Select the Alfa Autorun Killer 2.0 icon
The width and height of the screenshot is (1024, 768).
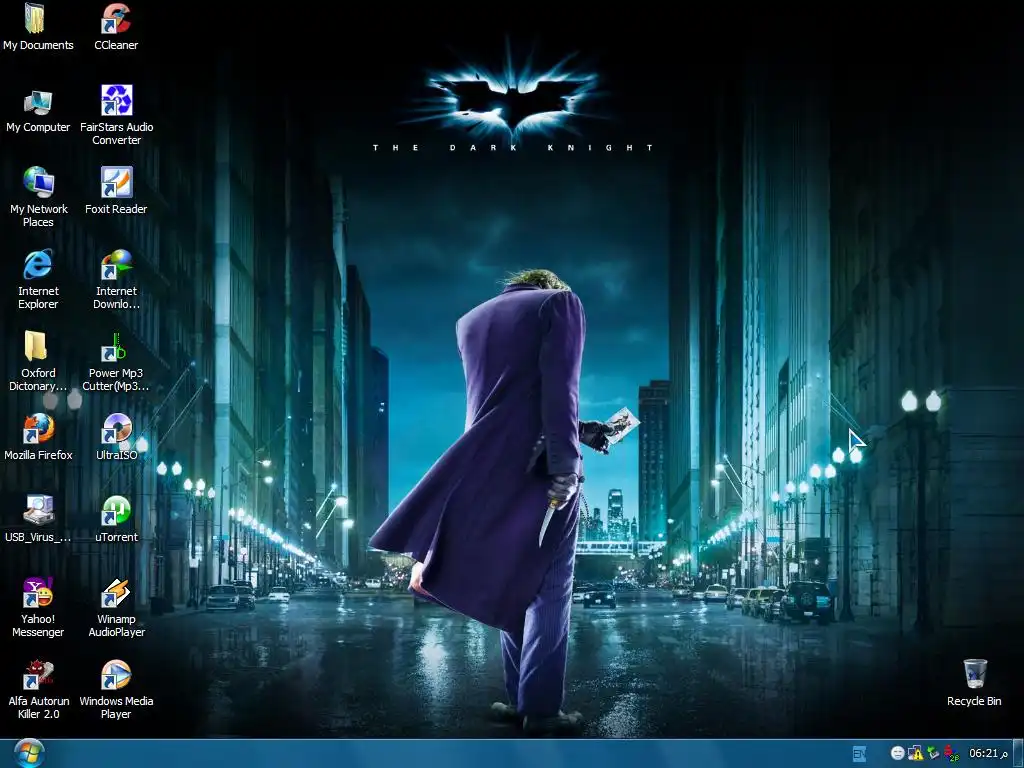pos(38,675)
